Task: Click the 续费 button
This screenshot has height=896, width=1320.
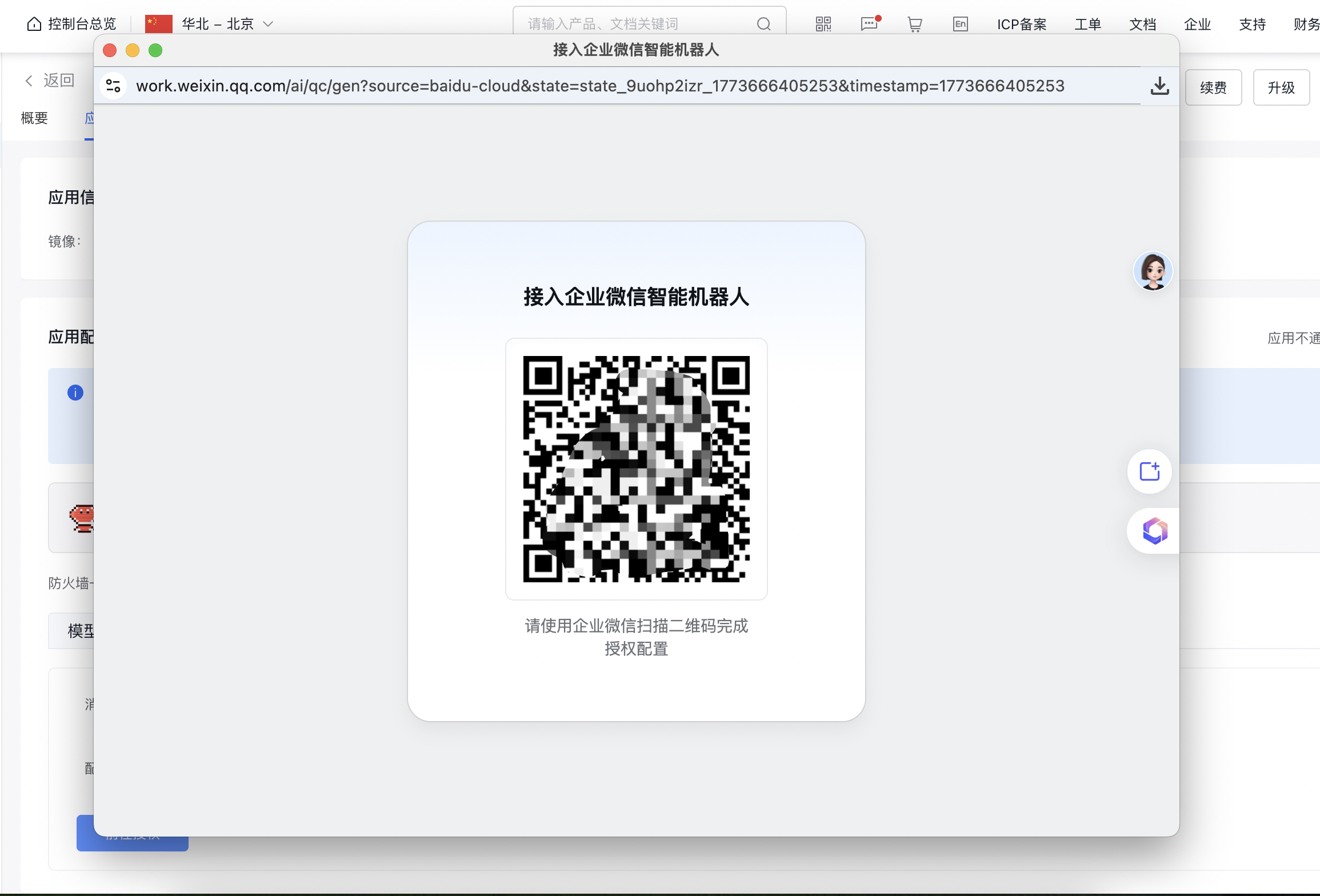Action: click(1213, 87)
